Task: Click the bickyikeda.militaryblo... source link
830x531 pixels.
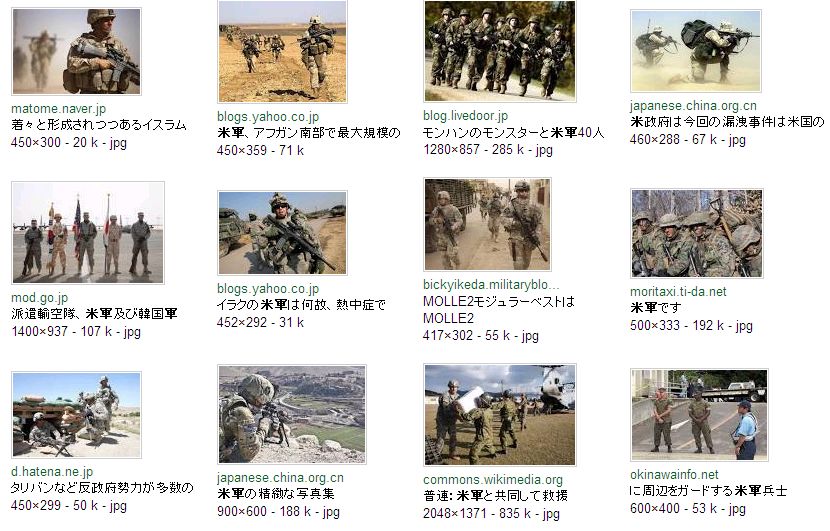Action: [x=491, y=285]
